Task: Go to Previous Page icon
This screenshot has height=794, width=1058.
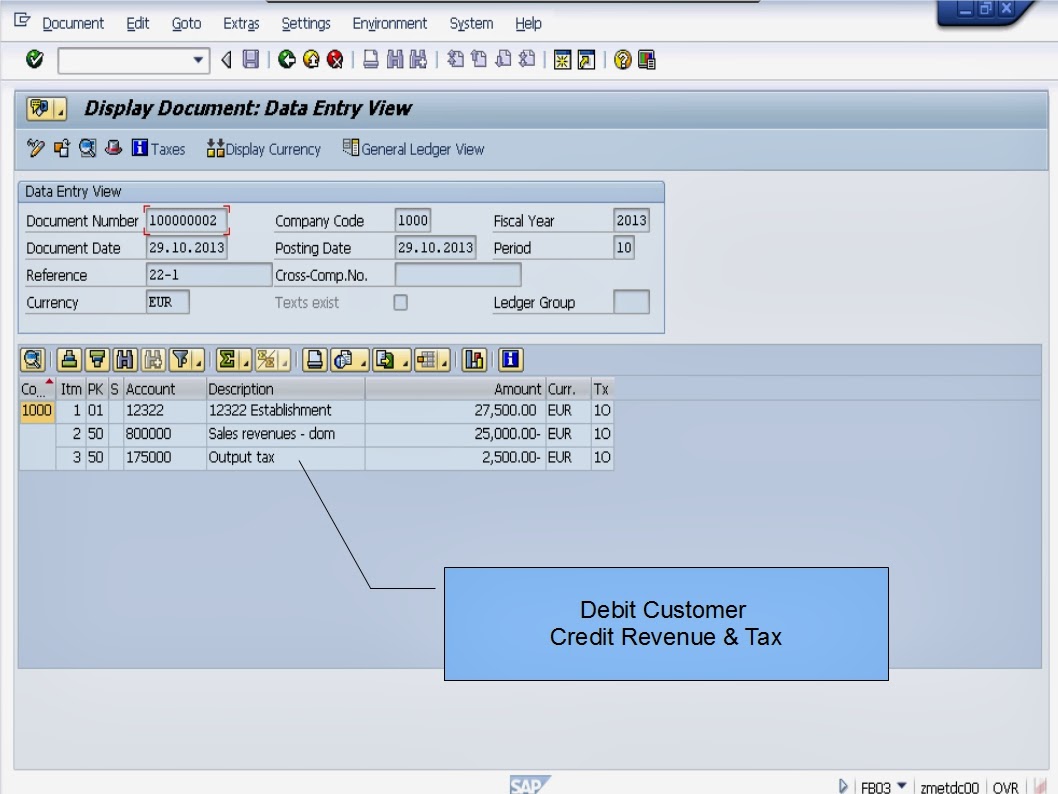Action: tap(479, 59)
